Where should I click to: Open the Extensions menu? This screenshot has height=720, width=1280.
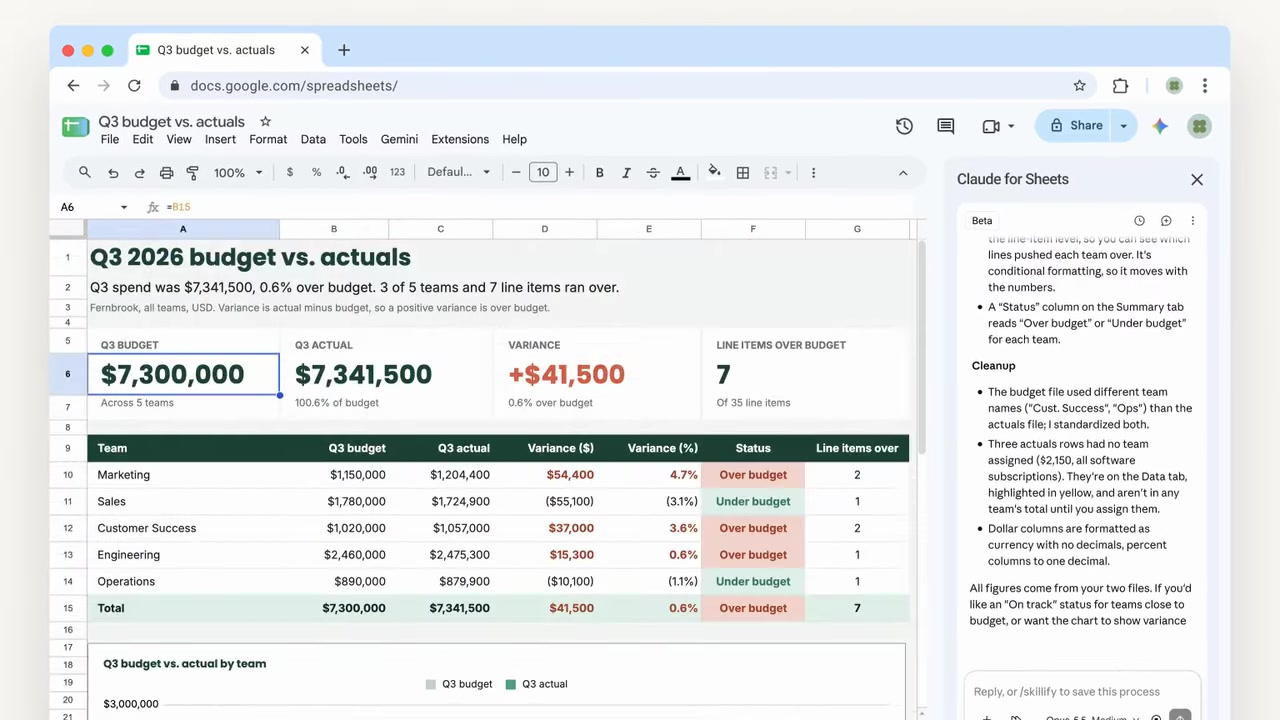coord(460,139)
